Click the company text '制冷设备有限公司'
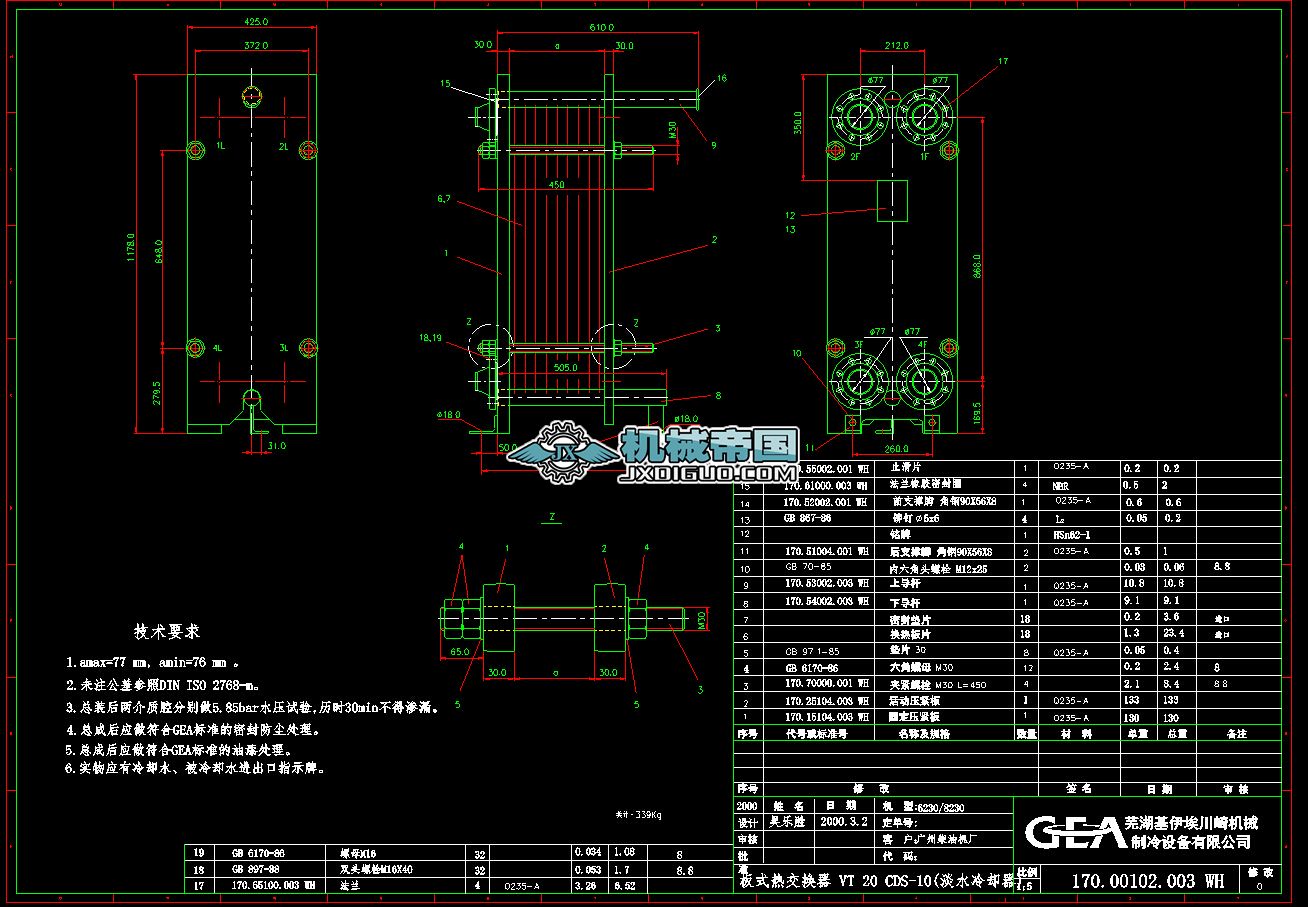 pos(1191,842)
